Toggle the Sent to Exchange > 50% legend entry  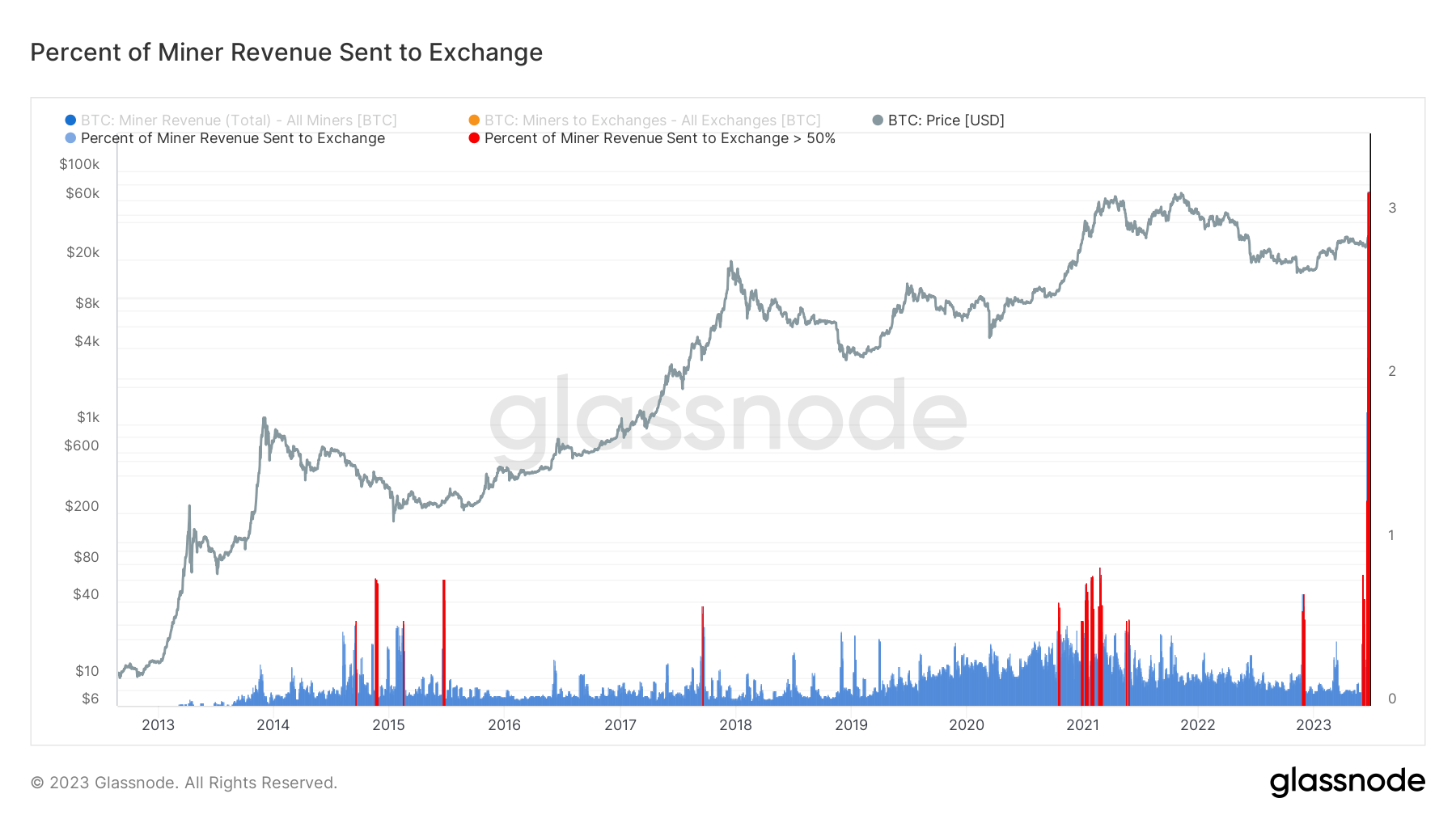tap(652, 138)
